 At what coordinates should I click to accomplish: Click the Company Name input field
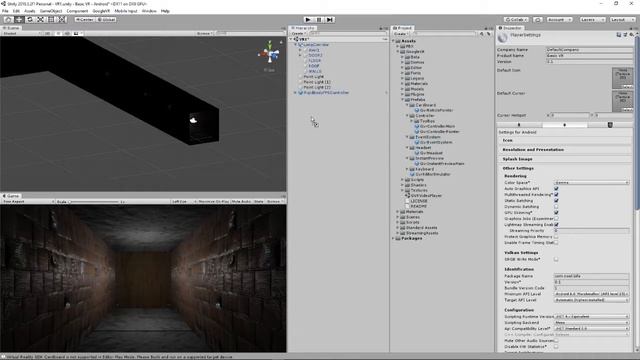[589, 49]
